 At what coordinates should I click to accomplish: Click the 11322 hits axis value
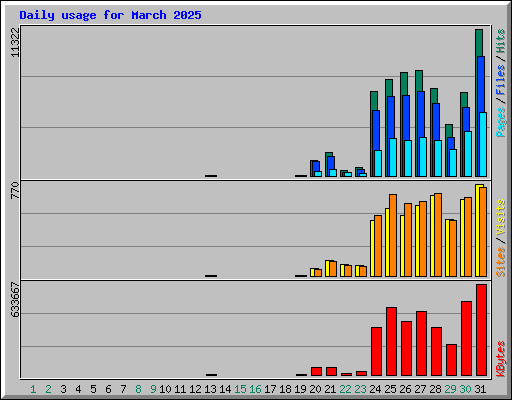pyautogui.click(x=15, y=42)
